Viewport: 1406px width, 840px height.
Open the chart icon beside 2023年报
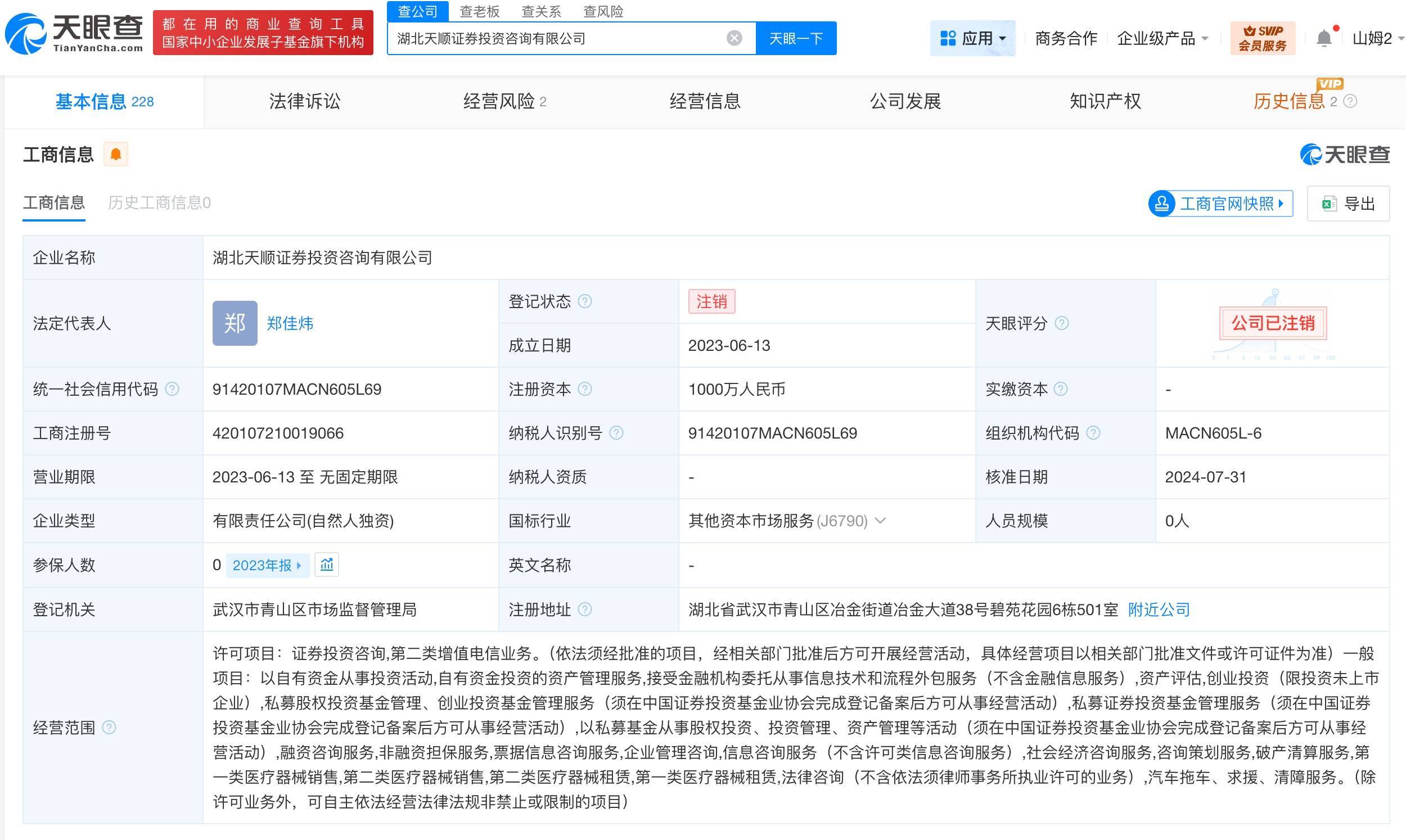pos(327,564)
